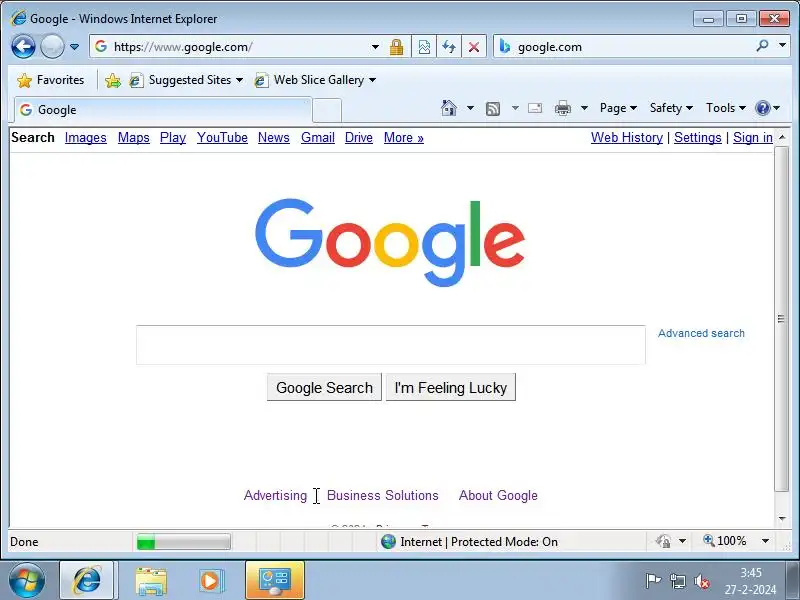Open the Images link
800x600 pixels.
[86, 138]
